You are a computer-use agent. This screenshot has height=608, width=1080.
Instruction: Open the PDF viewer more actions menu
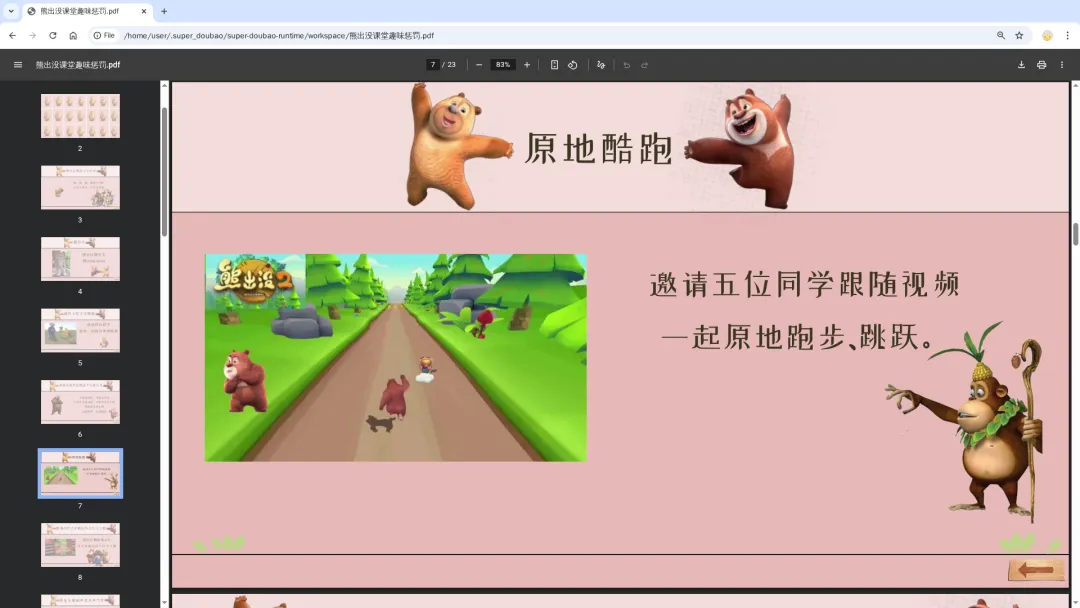[x=1062, y=65]
